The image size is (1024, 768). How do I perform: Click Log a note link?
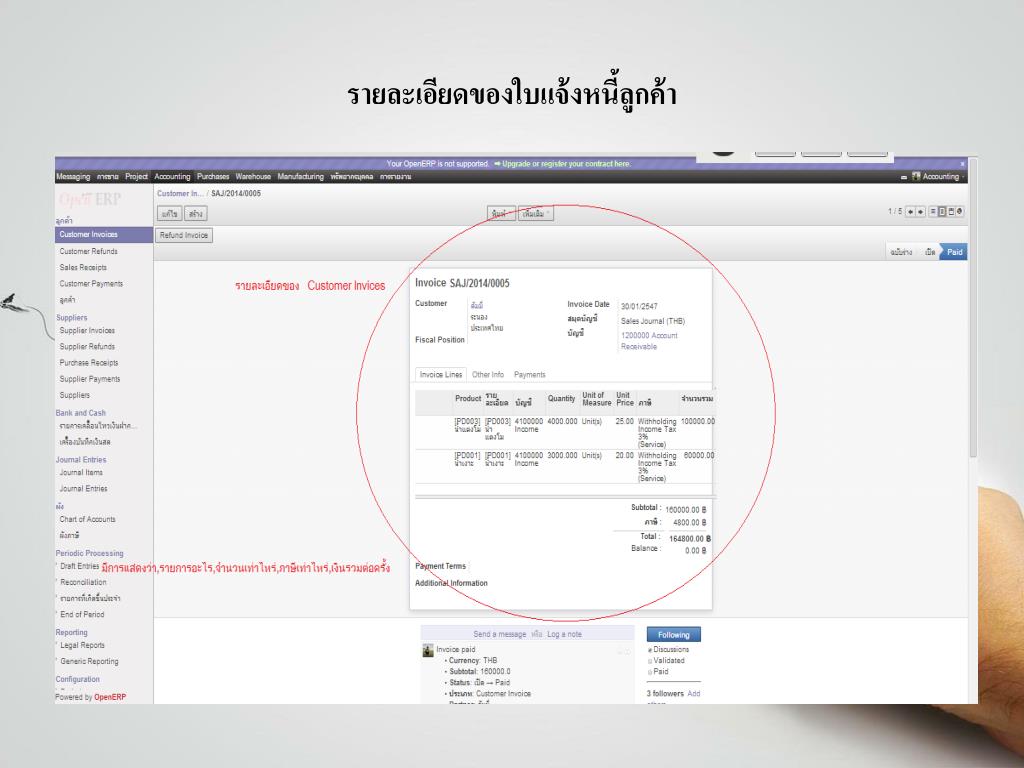(564, 634)
